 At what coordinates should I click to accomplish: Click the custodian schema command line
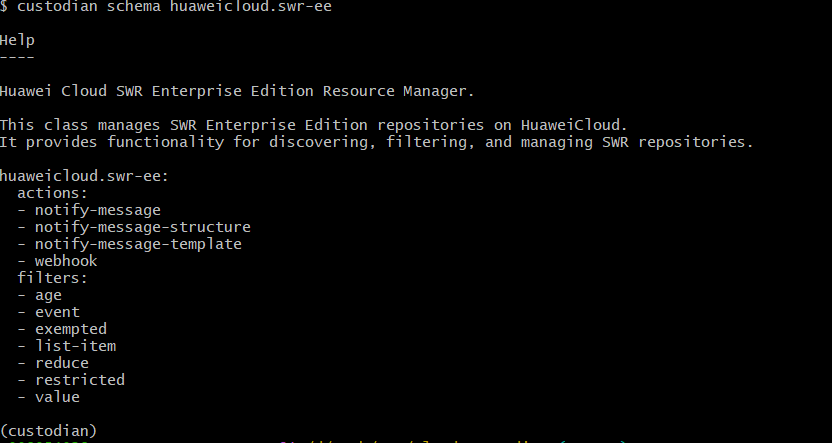[166, 7]
